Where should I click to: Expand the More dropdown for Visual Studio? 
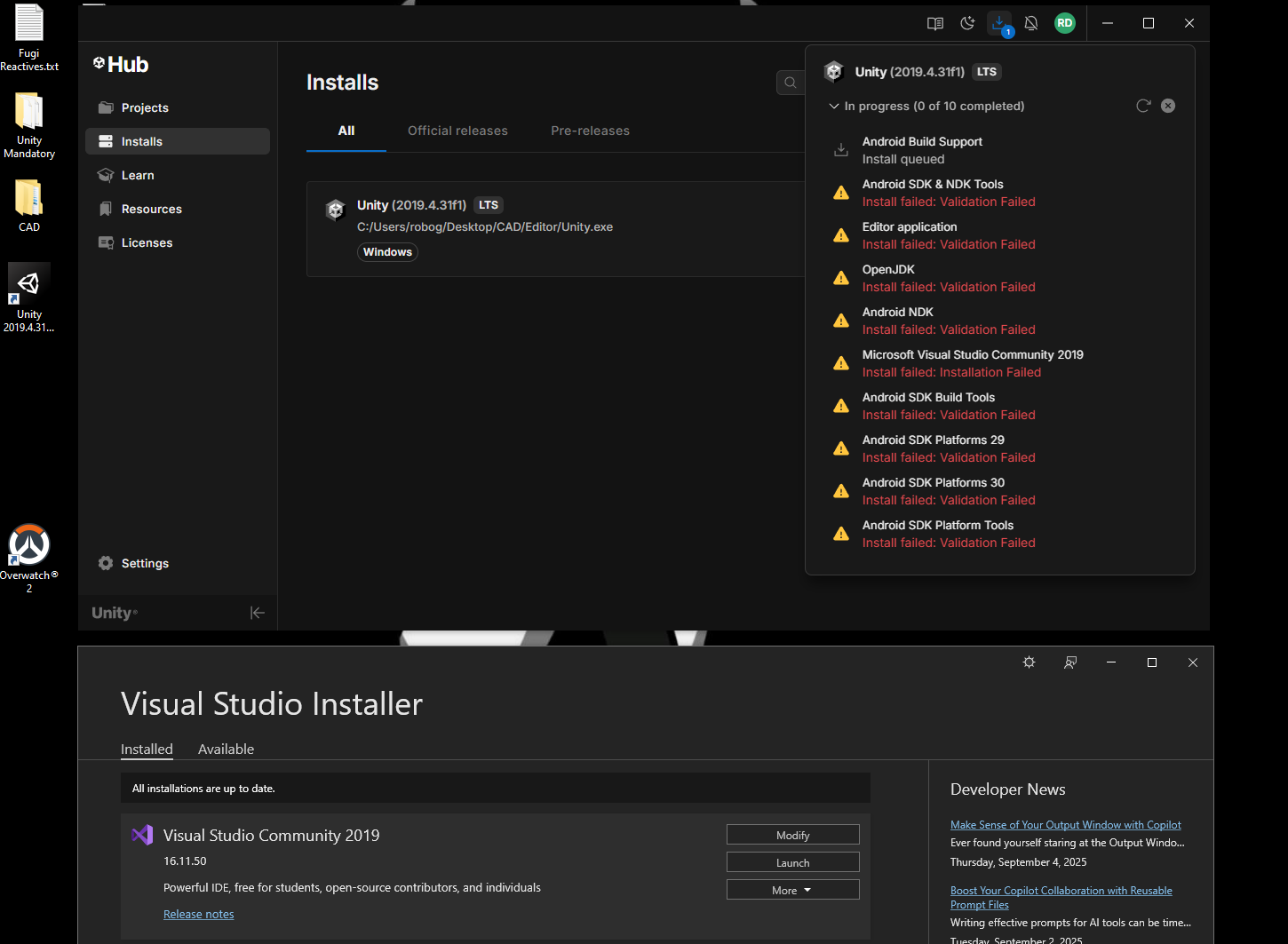(x=792, y=890)
